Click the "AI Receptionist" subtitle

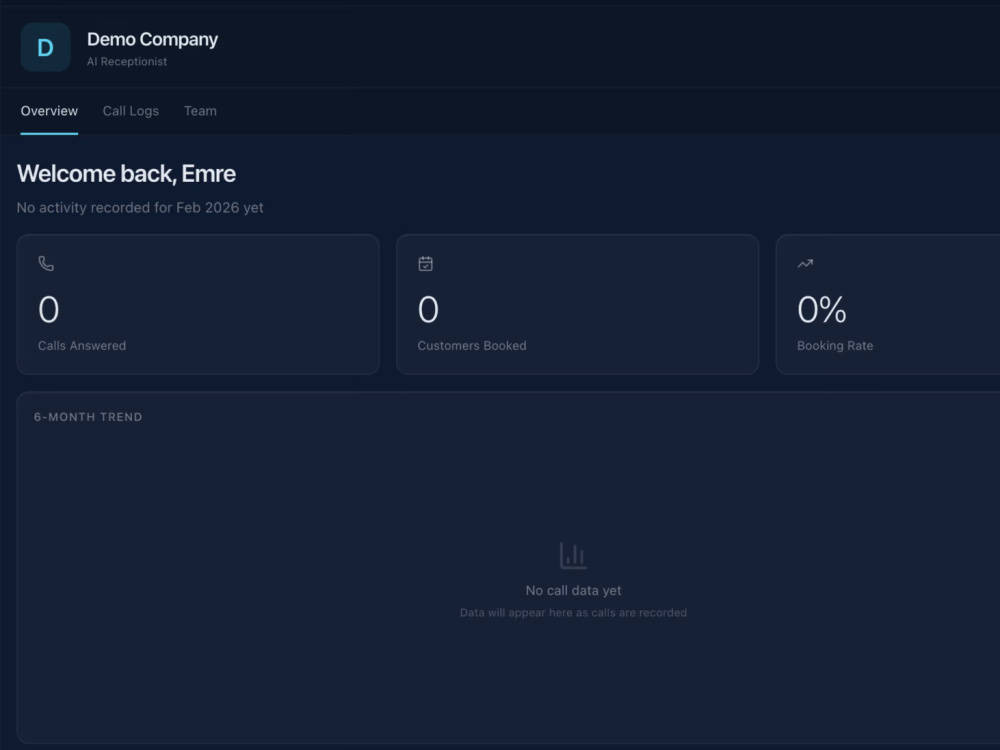point(127,62)
